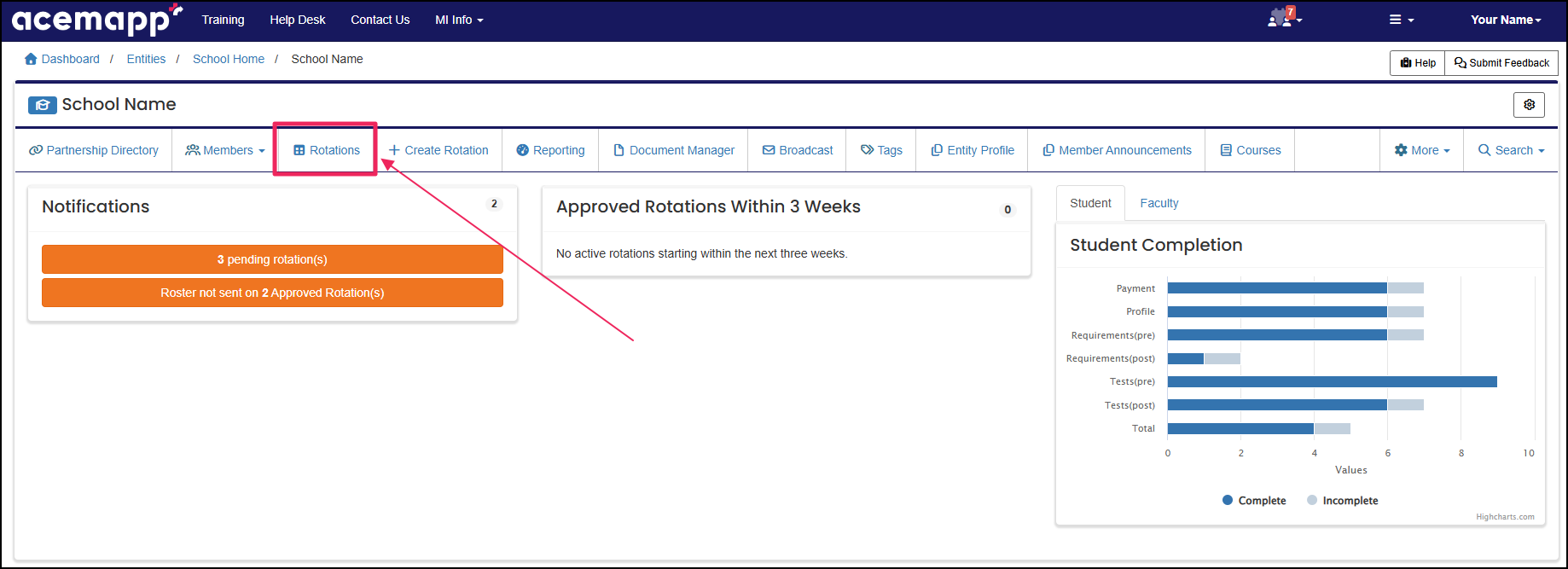Click the Notifications count badge 2
Screen dimensions: 1568x569
pos(494,204)
